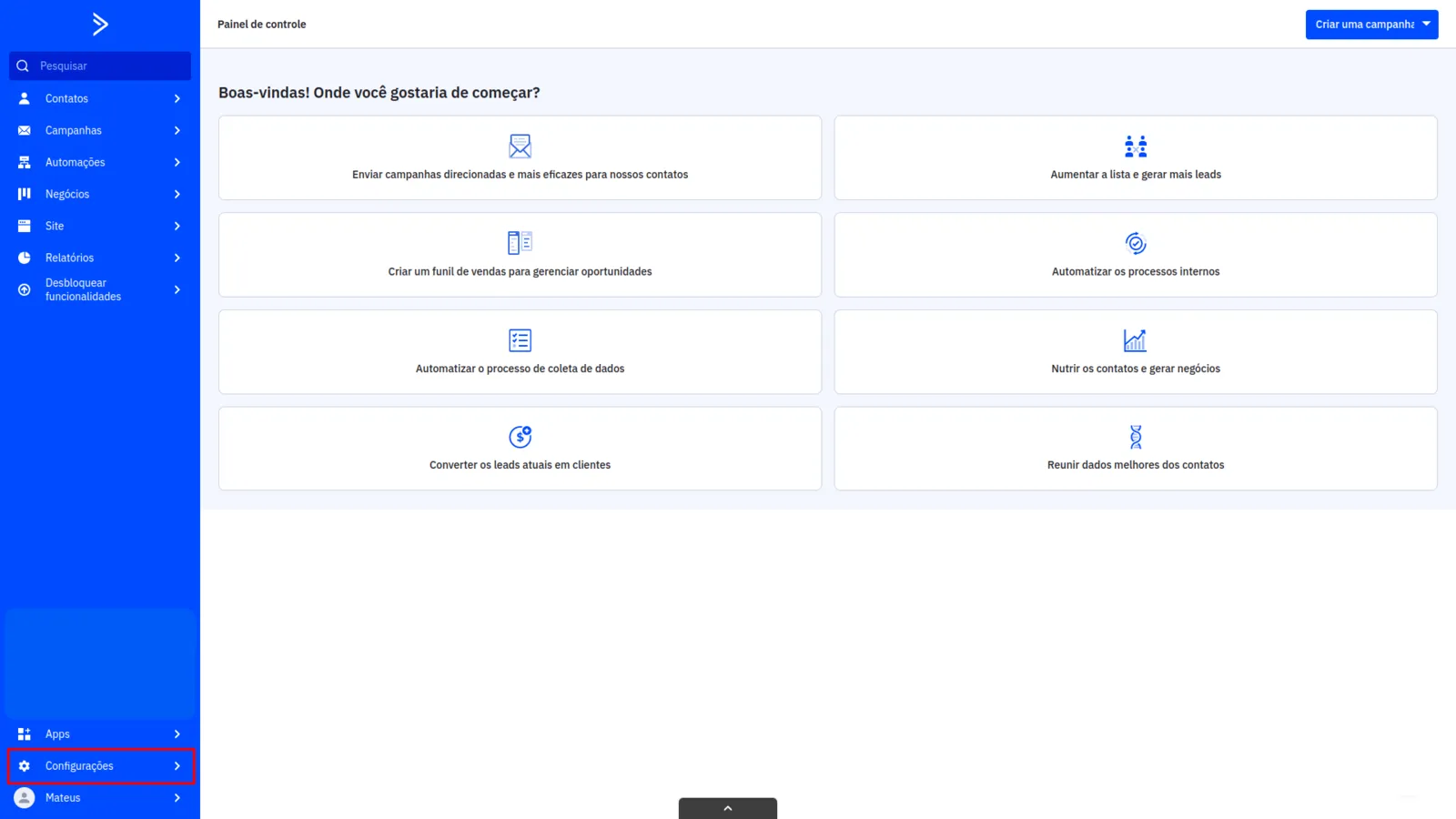The width and height of the screenshot is (1456, 819).
Task: Click the checklist icon for coleta de dados
Action: tap(520, 340)
